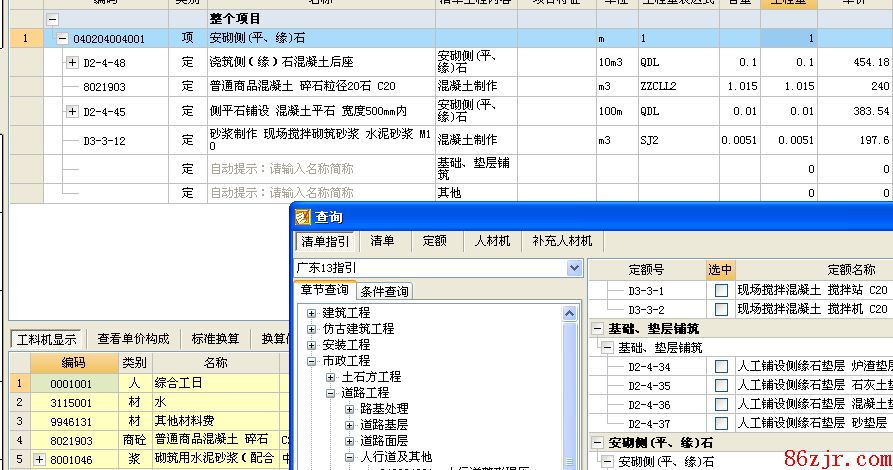Click the tree panel scrollbar up arrow

570,314
